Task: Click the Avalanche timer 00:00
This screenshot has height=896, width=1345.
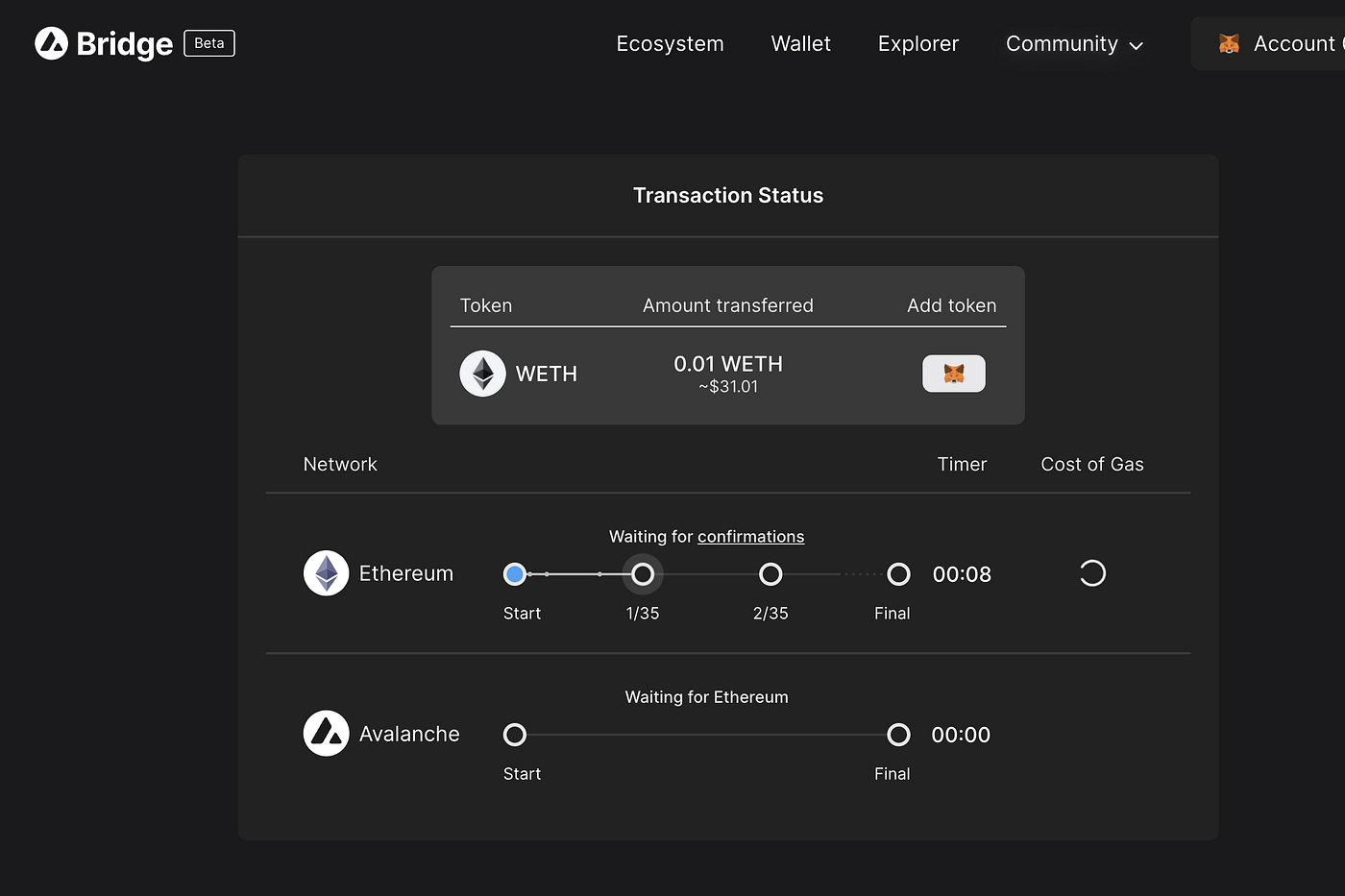Action: [x=961, y=735]
